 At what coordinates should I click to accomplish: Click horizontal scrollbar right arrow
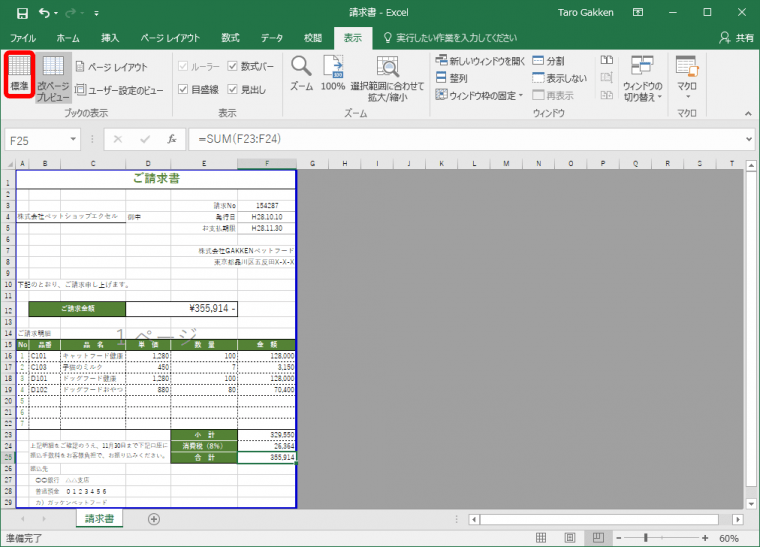738,519
